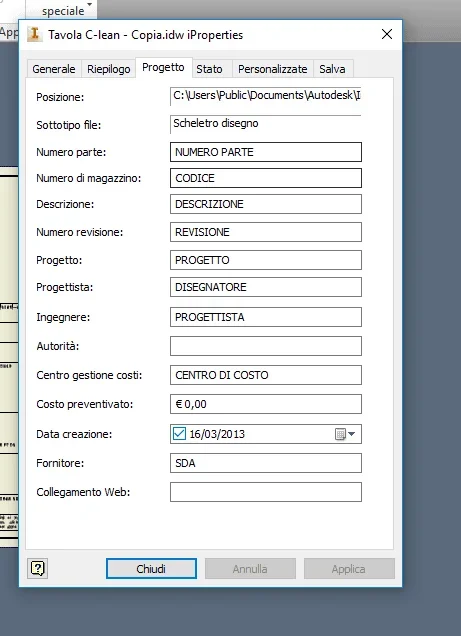Switch to the Generale tab

click(x=54, y=69)
